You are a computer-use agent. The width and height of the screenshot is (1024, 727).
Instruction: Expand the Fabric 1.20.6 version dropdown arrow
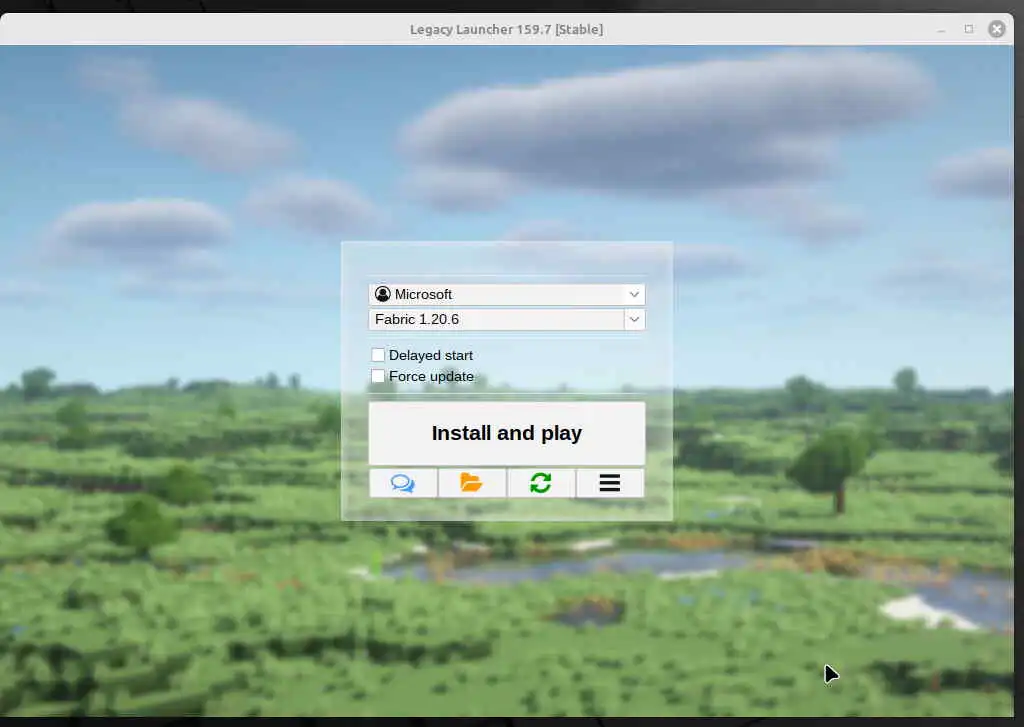coord(634,319)
